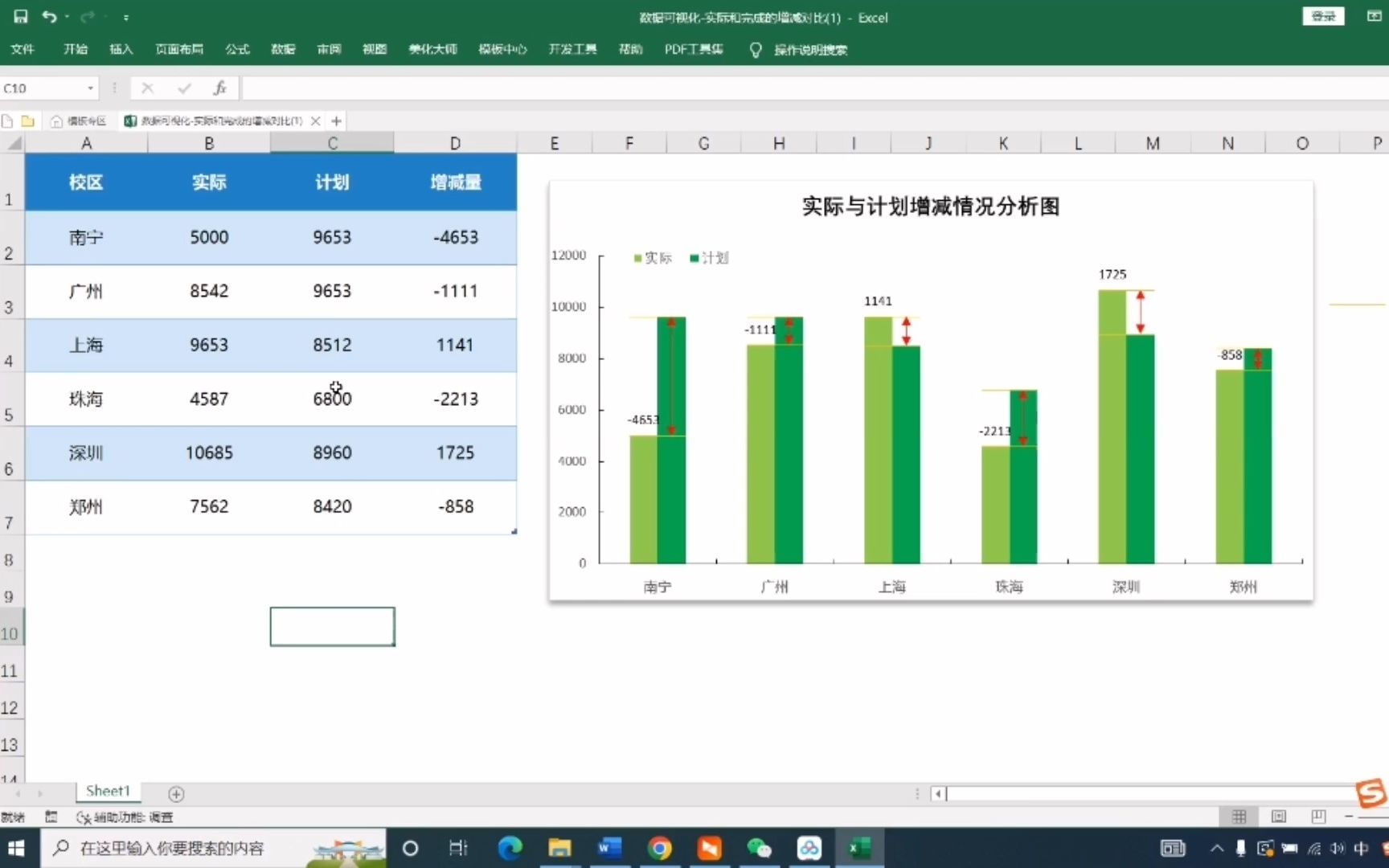The image size is (1389, 868).
Task: Click the open folder icon in tab bar
Action: point(27,121)
